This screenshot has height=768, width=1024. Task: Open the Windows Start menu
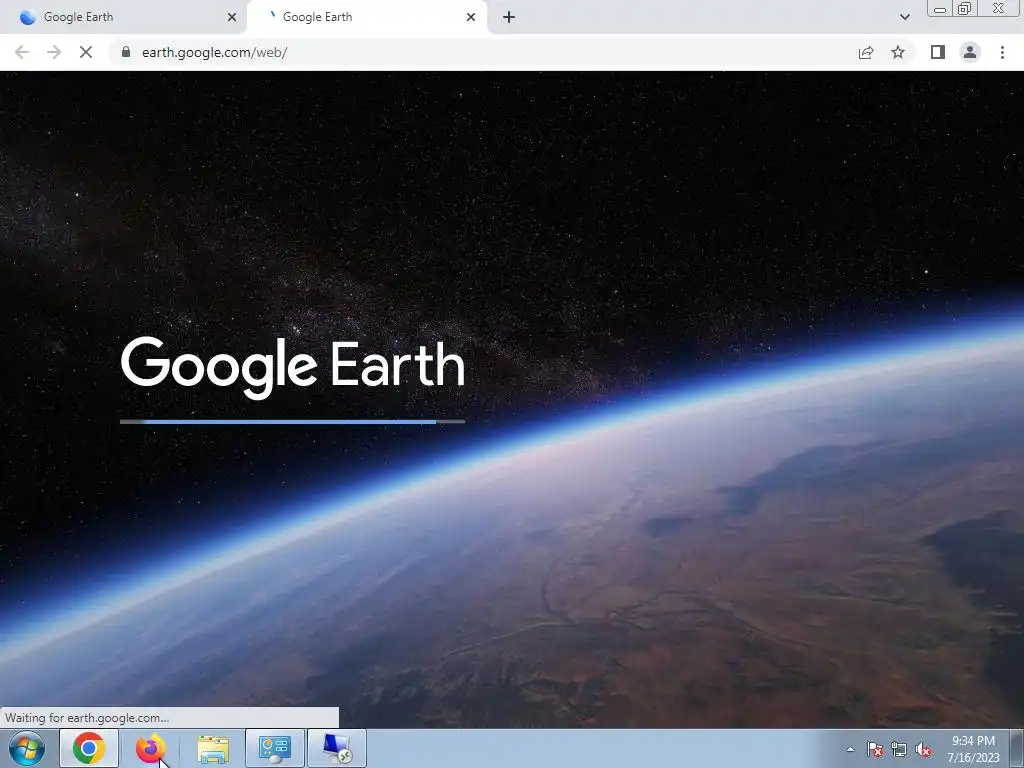(x=27, y=748)
